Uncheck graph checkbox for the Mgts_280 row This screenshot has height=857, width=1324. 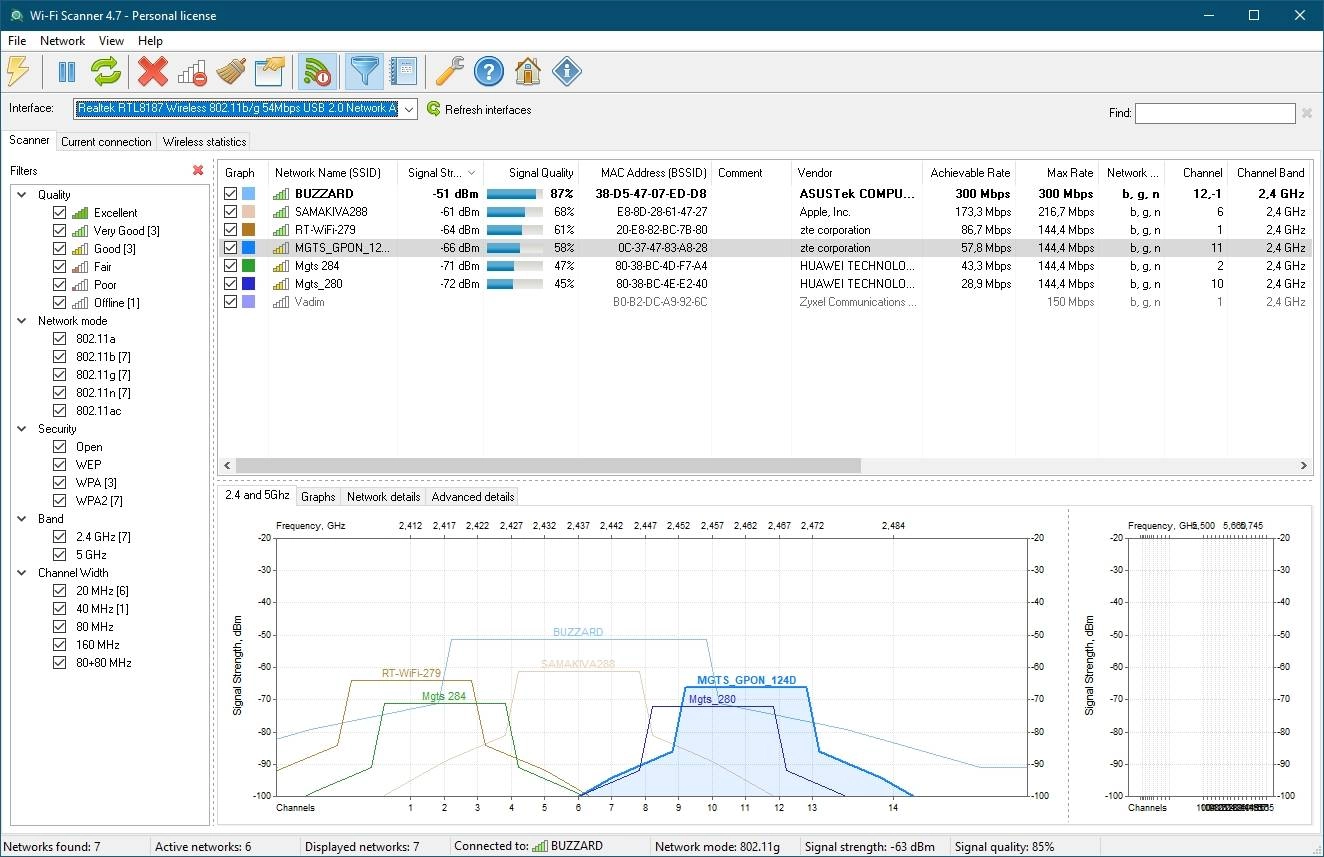tap(231, 284)
